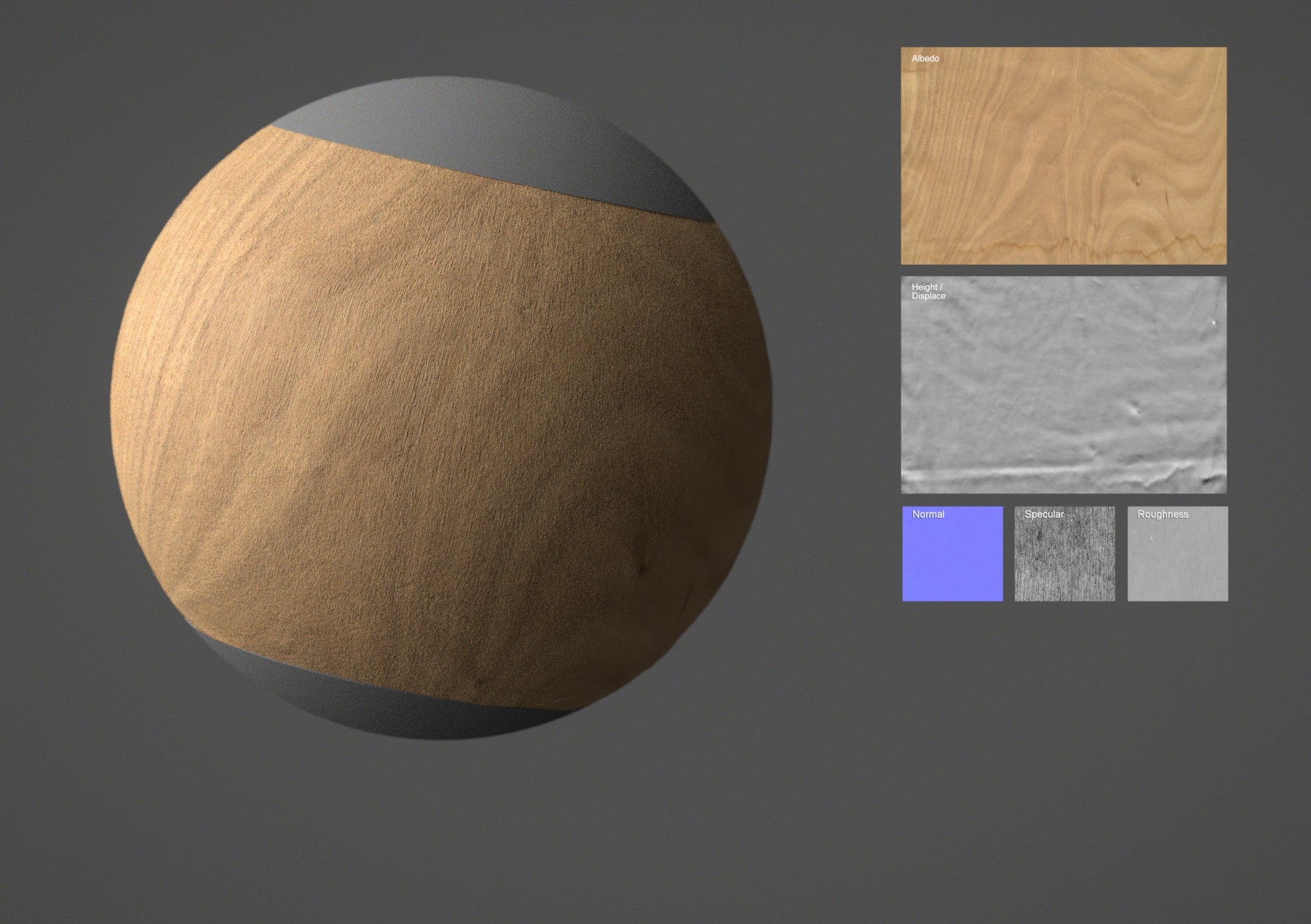Click the 'Specular' label text
The image size is (1311, 924).
click(1044, 514)
